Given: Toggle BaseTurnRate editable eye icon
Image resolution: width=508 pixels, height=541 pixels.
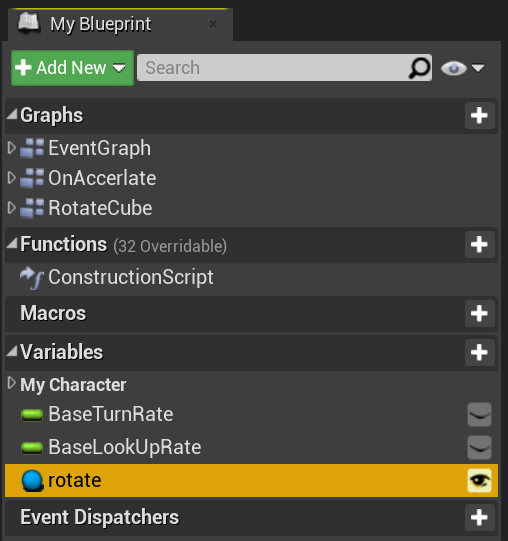Looking at the screenshot, I should 479,414.
